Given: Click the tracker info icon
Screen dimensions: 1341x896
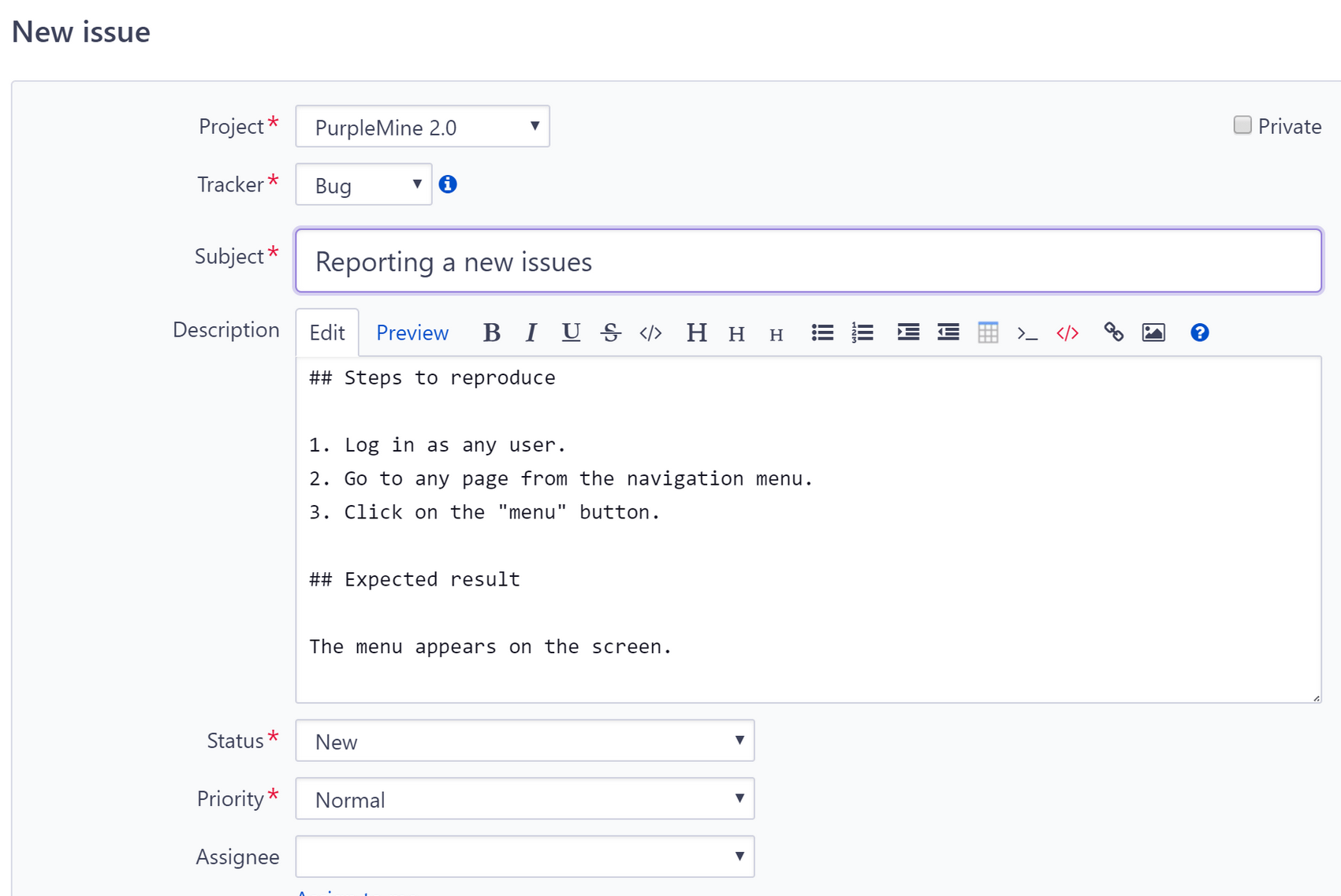Looking at the screenshot, I should coord(448,184).
